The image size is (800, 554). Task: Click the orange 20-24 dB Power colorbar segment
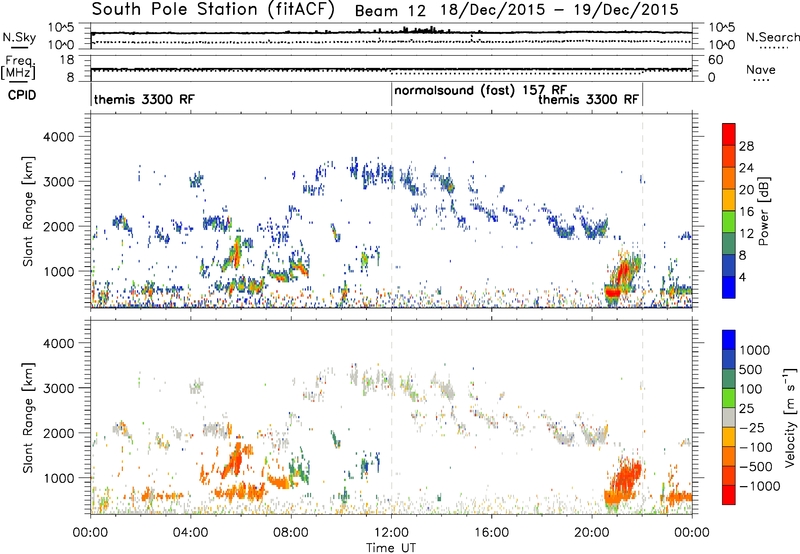click(729, 178)
